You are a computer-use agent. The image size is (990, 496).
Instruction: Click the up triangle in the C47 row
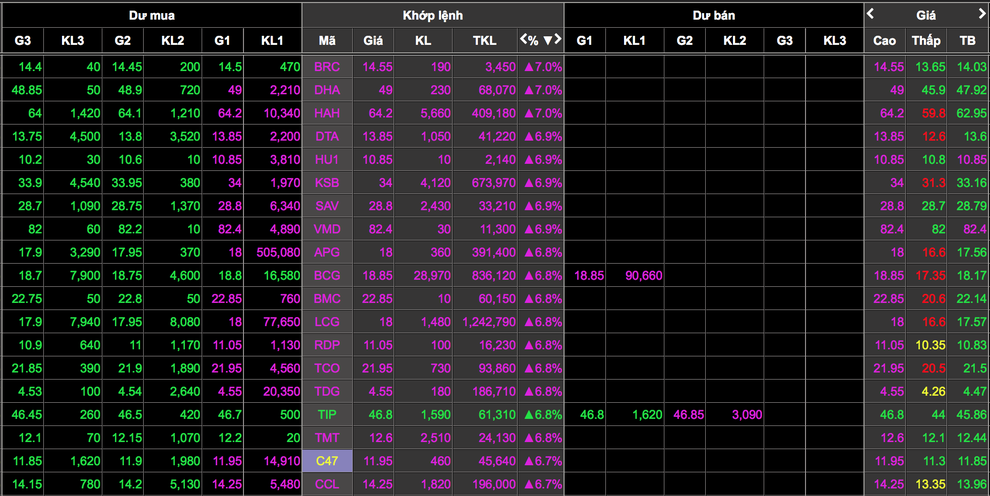point(529,461)
